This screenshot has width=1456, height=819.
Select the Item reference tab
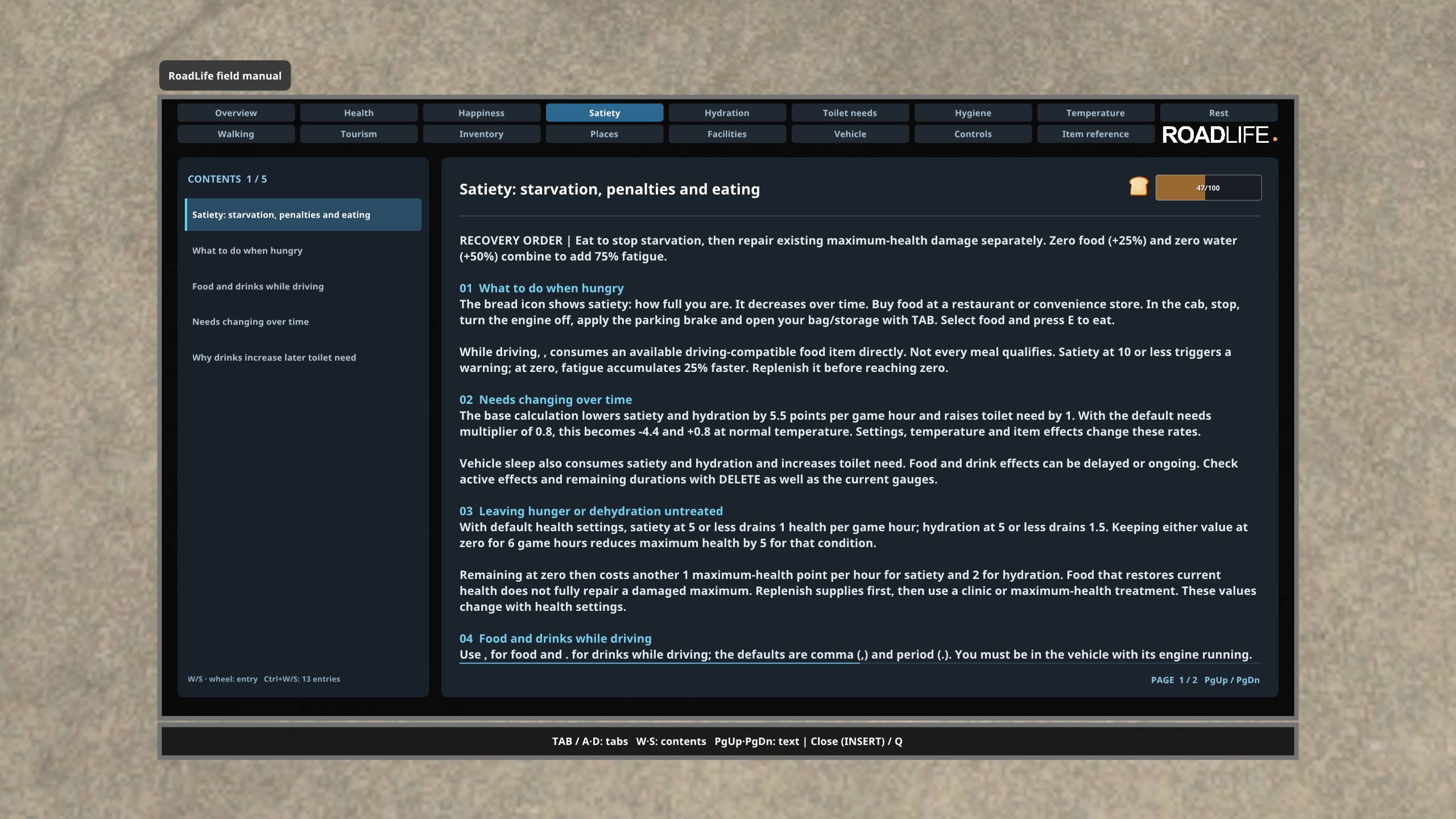(1096, 134)
